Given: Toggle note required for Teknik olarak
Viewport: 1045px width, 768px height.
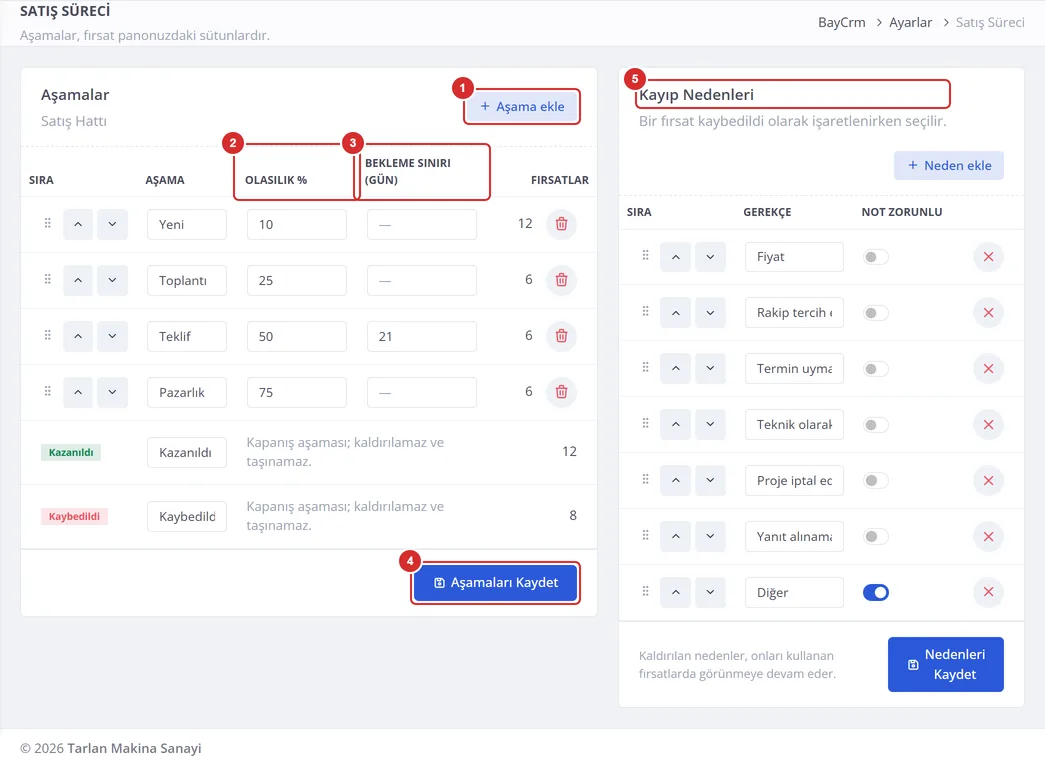Looking at the screenshot, I should coord(876,425).
